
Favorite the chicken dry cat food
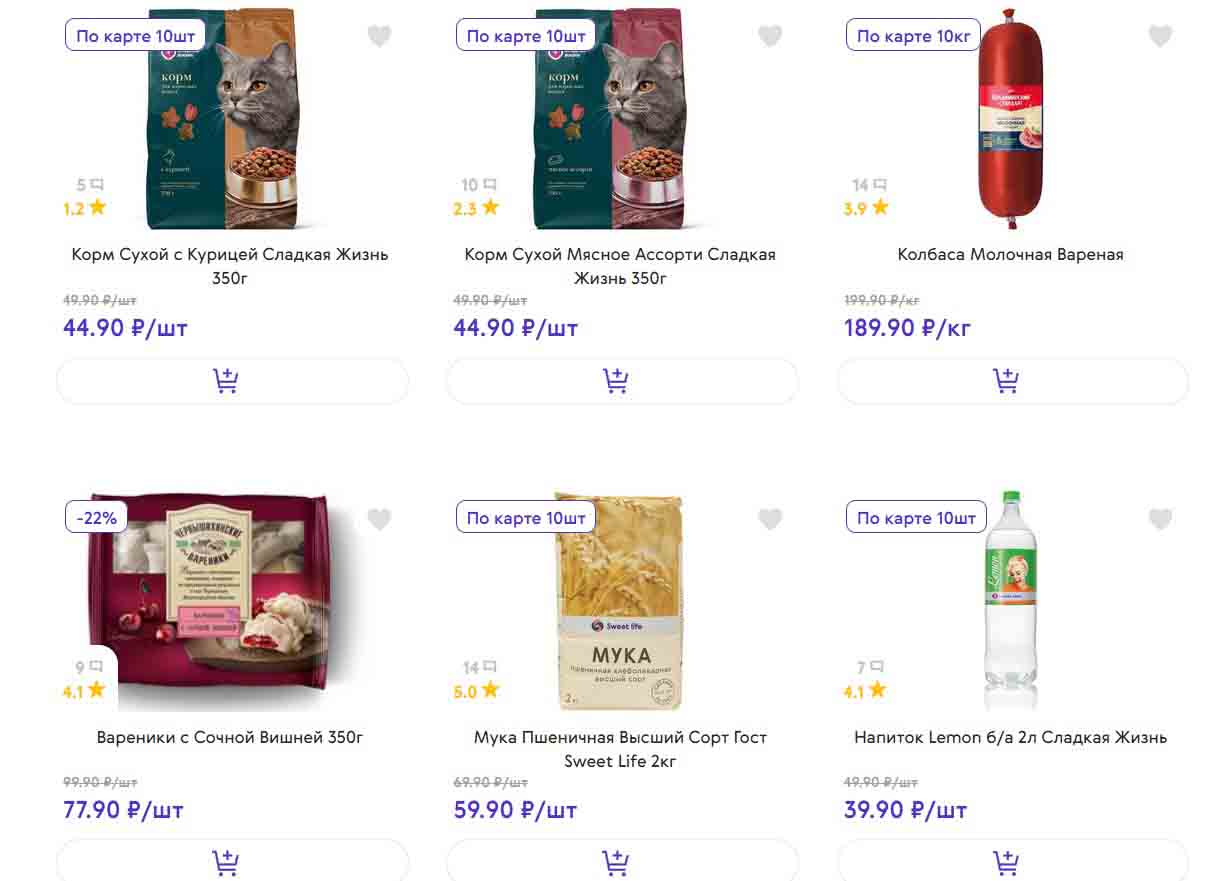point(379,37)
